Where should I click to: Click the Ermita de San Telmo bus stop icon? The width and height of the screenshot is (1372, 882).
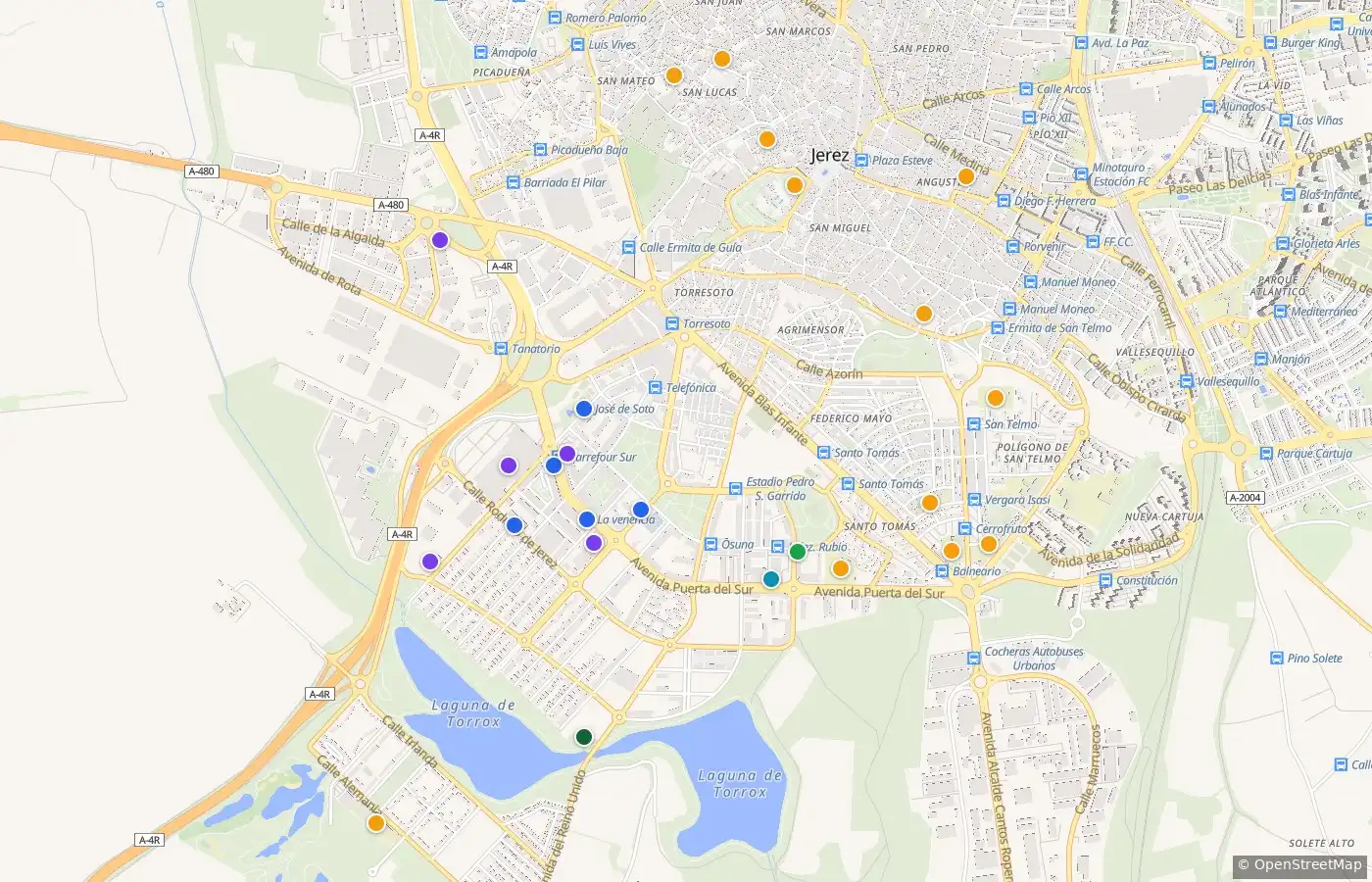click(x=998, y=328)
